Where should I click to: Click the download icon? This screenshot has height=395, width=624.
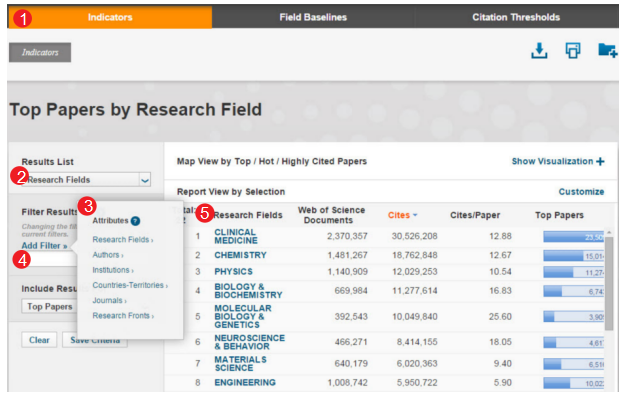(x=539, y=51)
